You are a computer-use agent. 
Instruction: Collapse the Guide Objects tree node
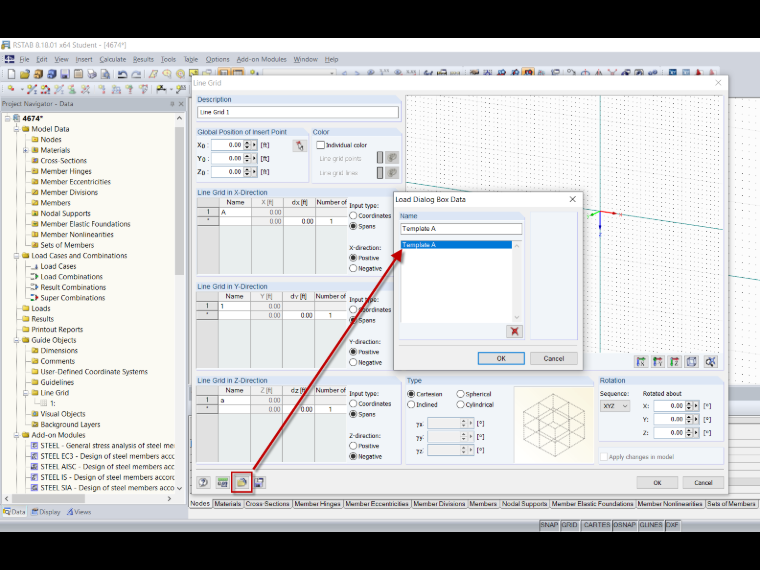point(16,340)
